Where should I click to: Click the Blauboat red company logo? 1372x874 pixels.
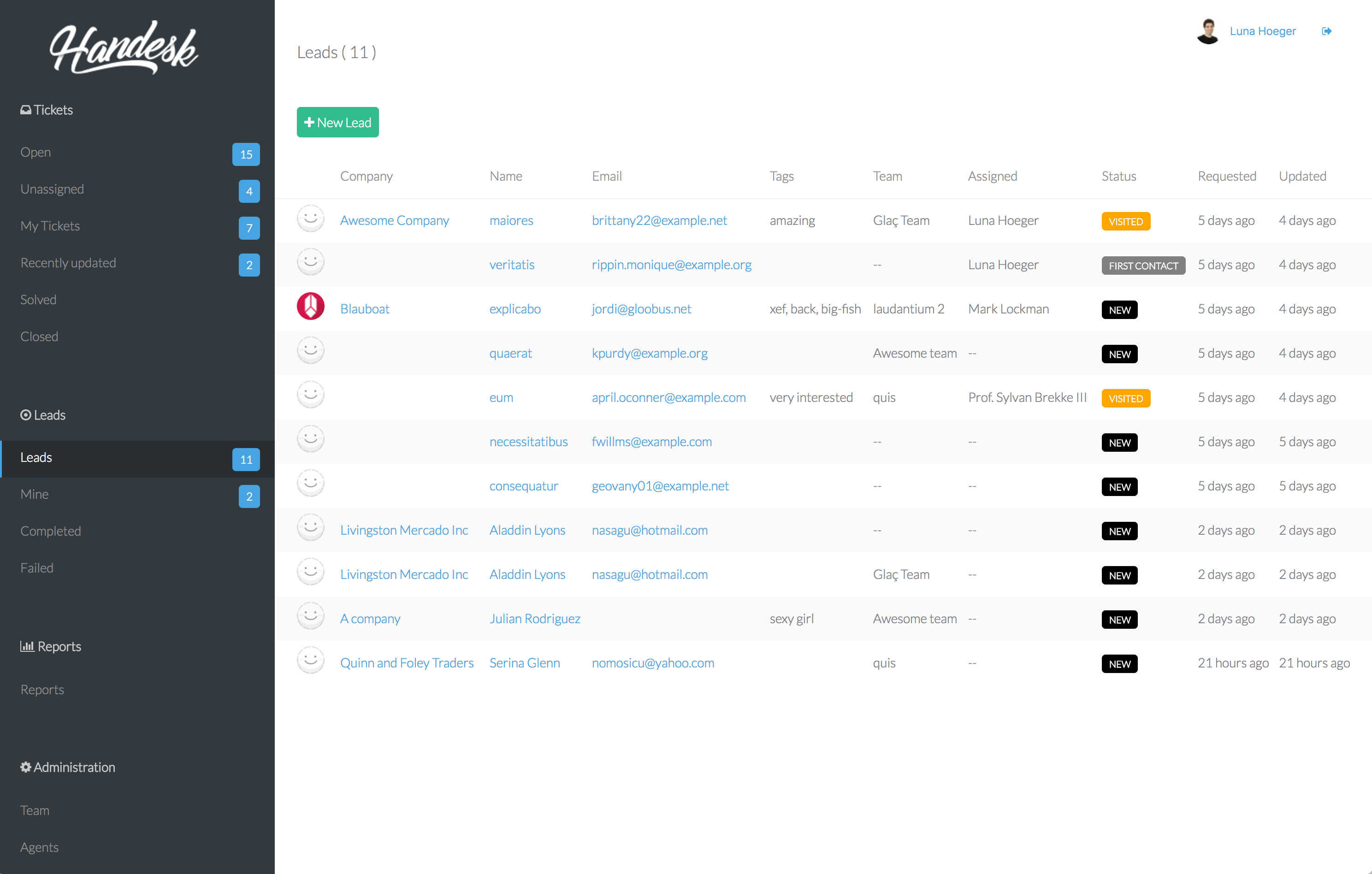click(x=311, y=307)
